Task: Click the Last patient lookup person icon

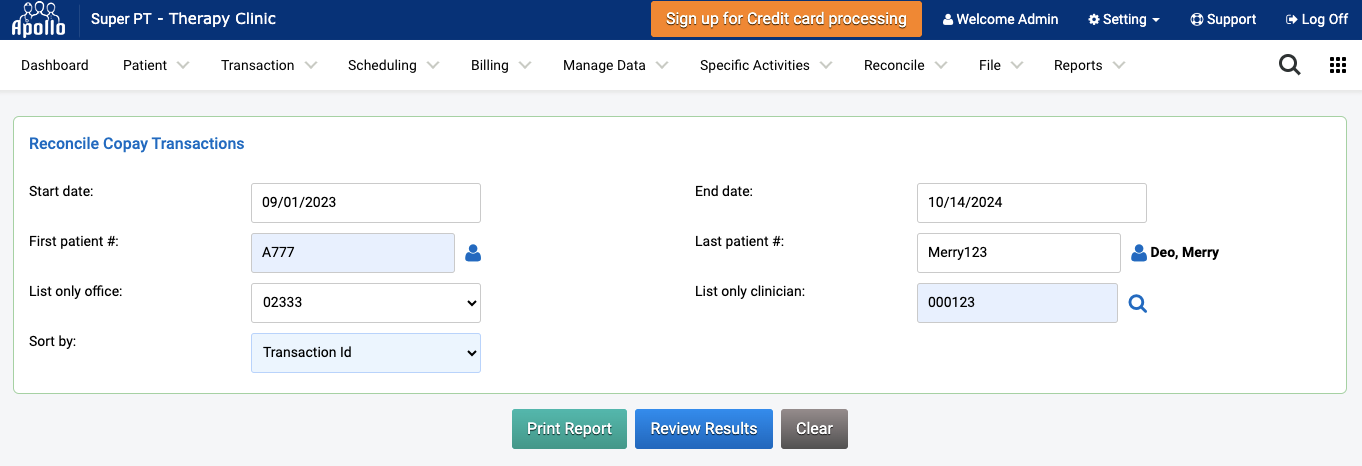Action: coord(1139,253)
